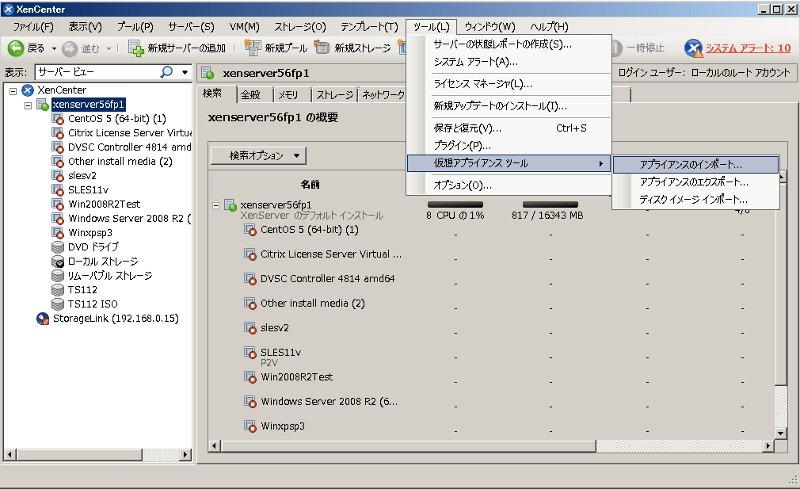
Task: Select Export Appliance submenu entry
Action: point(696,182)
